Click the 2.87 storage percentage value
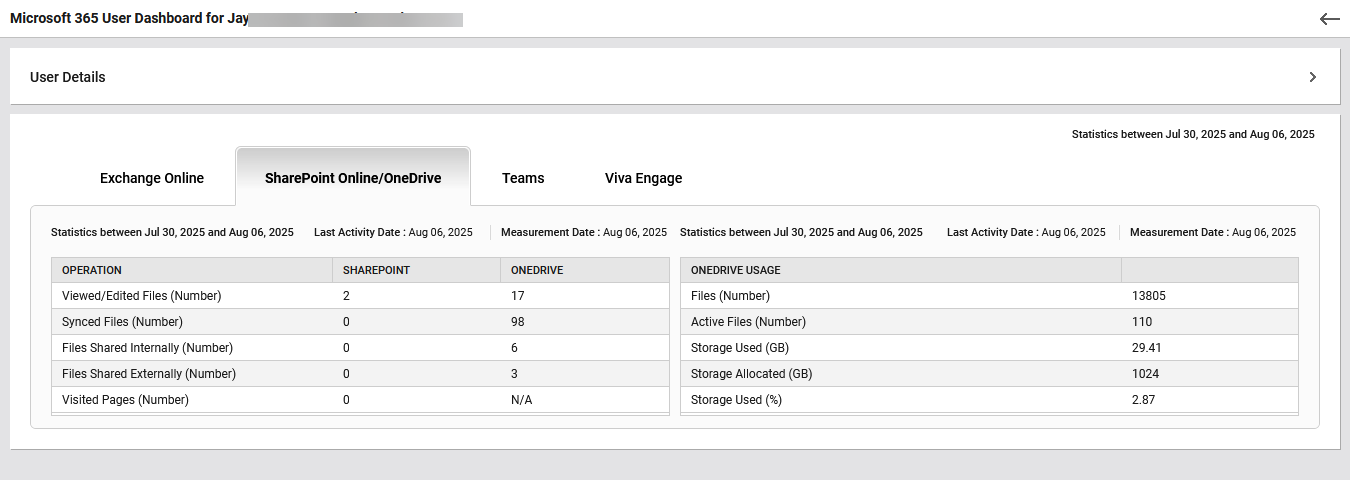Image resolution: width=1350 pixels, height=480 pixels. (1143, 400)
